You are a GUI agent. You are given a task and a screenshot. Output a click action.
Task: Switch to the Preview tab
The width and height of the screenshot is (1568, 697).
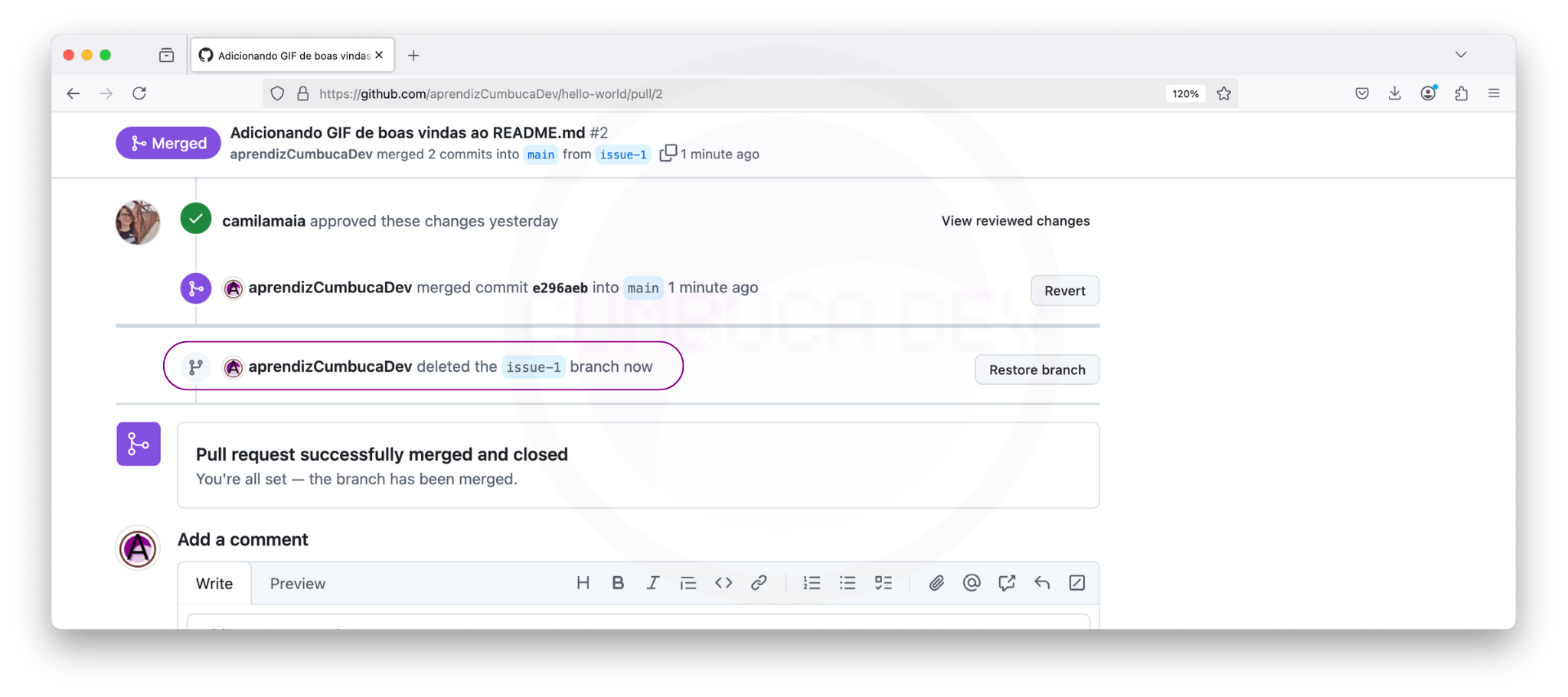(297, 584)
